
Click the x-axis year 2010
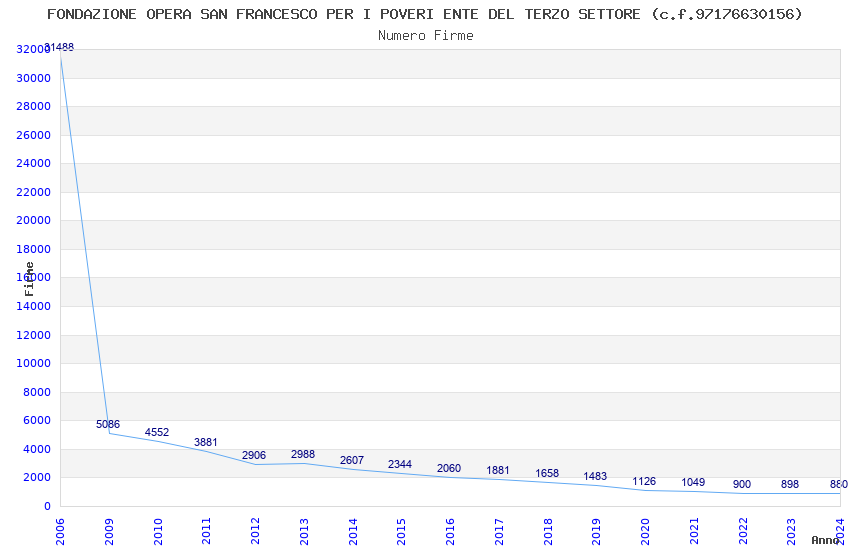[x=158, y=532]
